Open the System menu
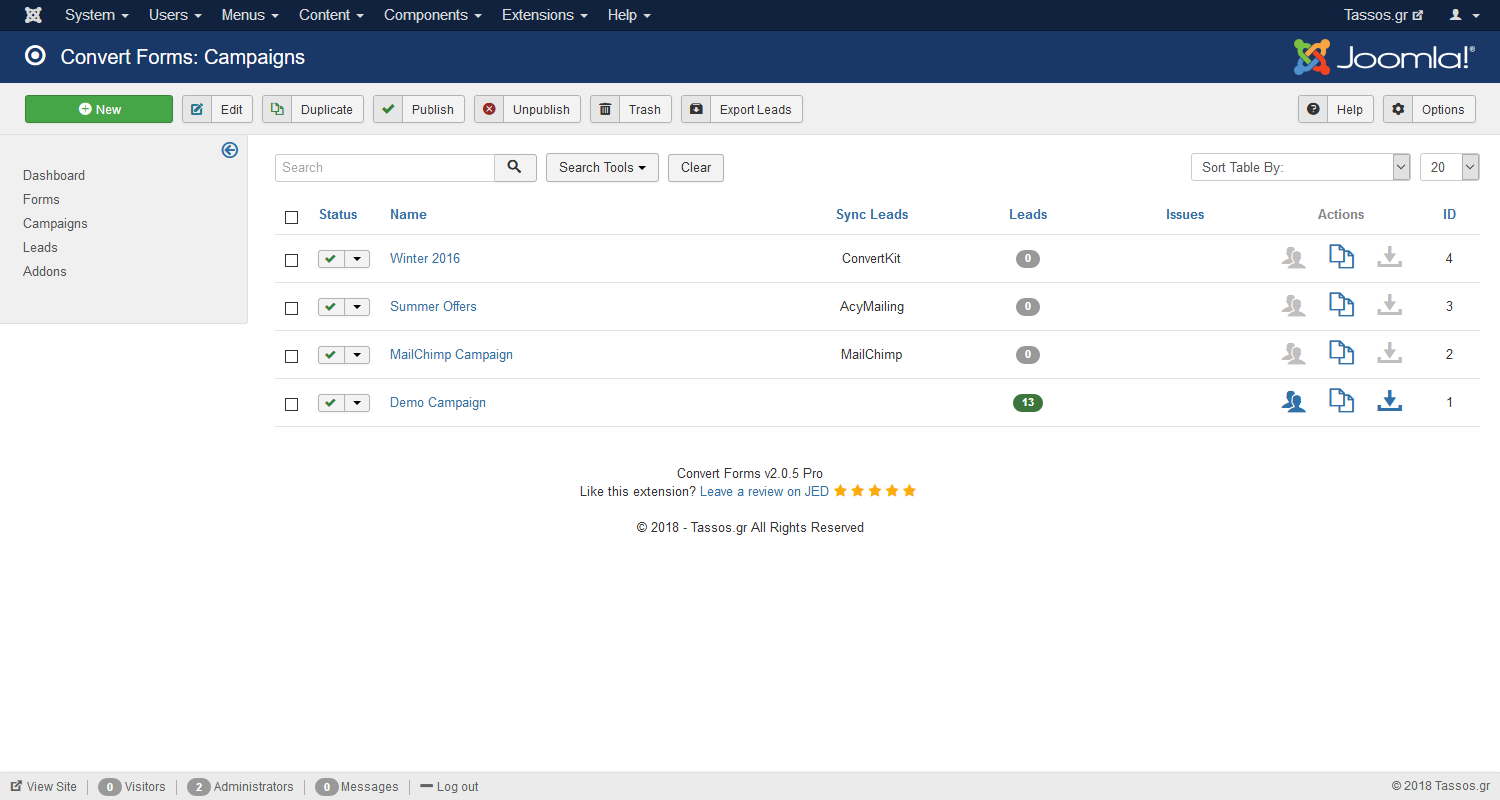Image resolution: width=1500 pixels, height=800 pixels. [97, 15]
